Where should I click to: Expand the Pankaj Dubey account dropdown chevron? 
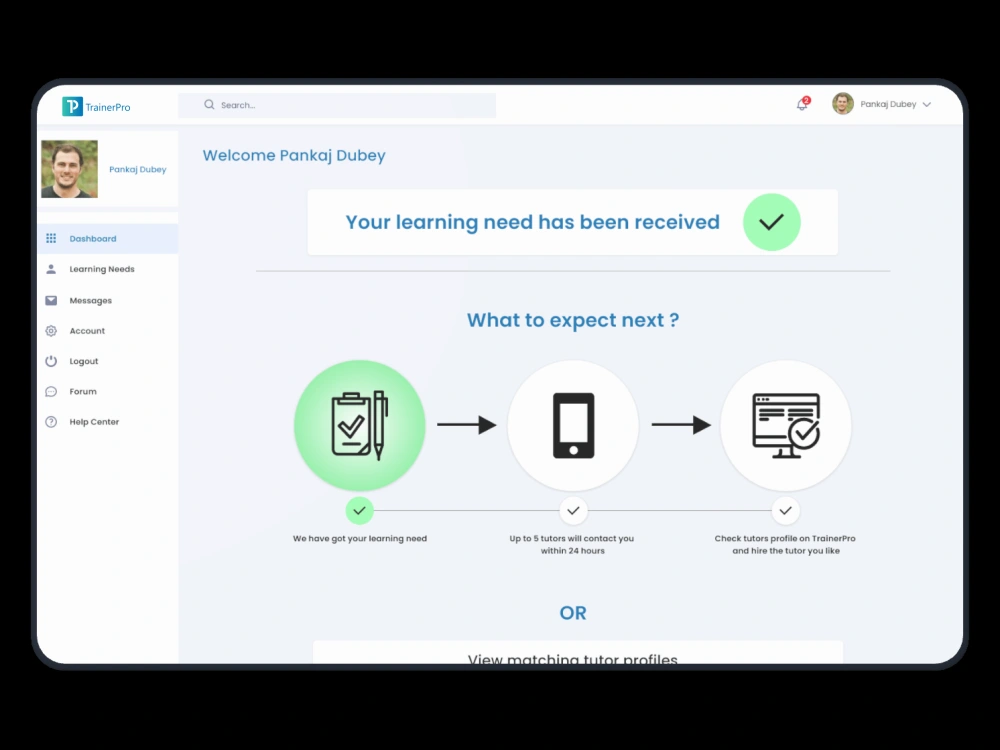tap(927, 105)
